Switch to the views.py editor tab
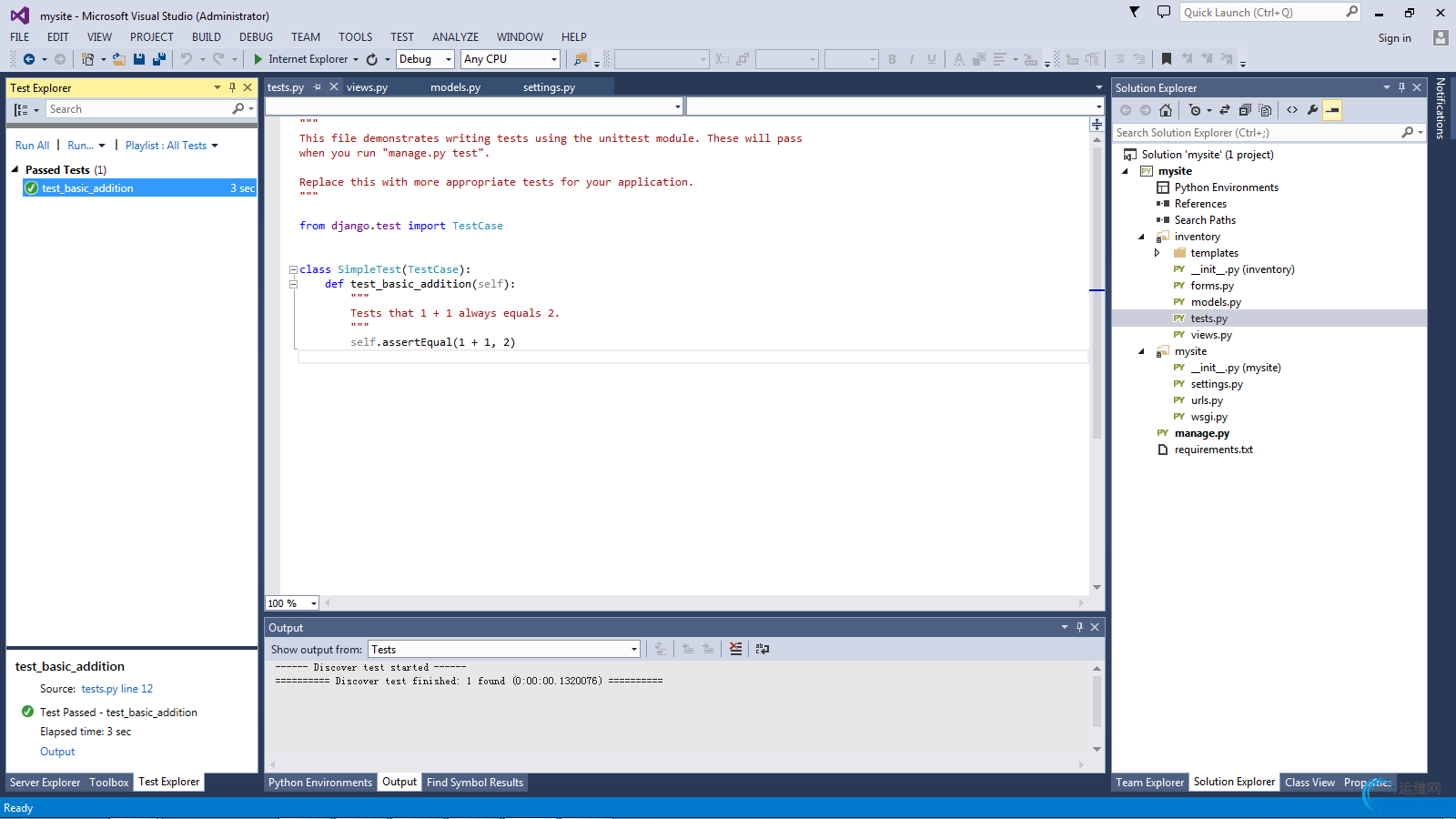Image resolution: width=1456 pixels, height=819 pixels. pos(367,87)
